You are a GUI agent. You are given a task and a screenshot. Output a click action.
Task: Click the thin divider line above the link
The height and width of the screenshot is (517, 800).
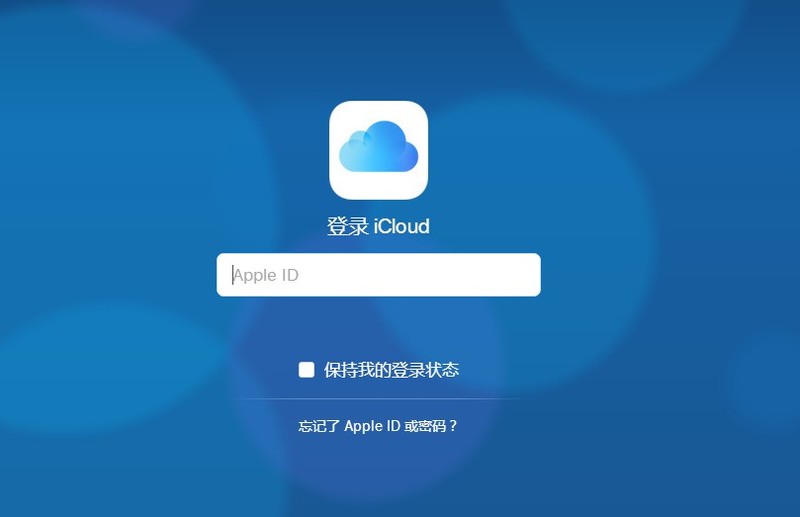(x=378, y=398)
